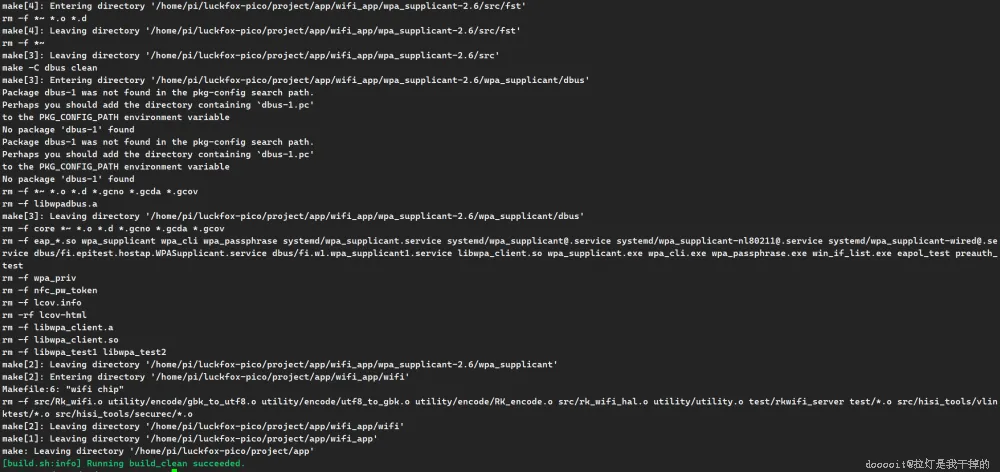Click the "rm -f core *~ *.o" line

tap(112, 228)
